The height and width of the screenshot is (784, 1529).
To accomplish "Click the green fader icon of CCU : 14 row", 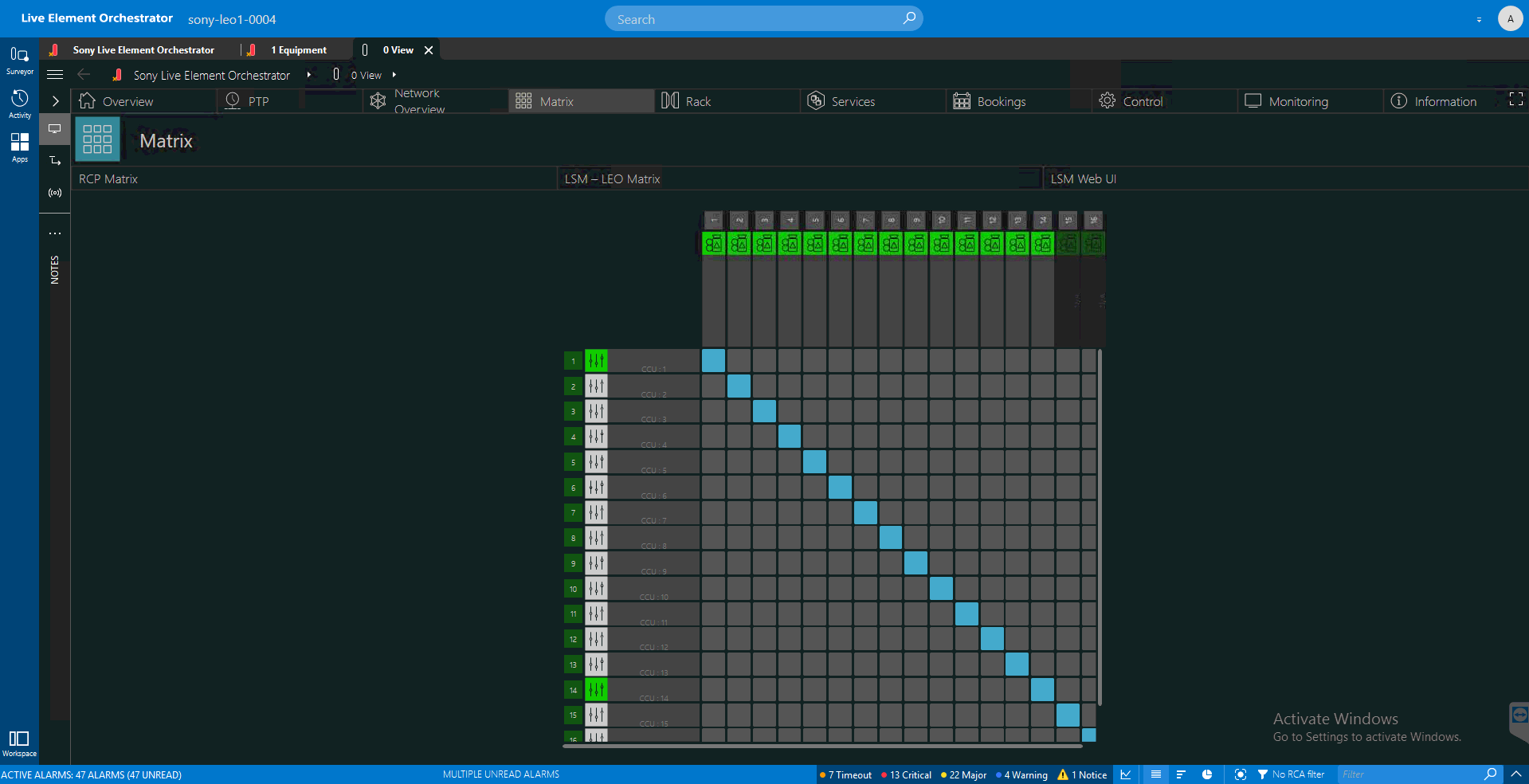I will pyautogui.click(x=596, y=689).
